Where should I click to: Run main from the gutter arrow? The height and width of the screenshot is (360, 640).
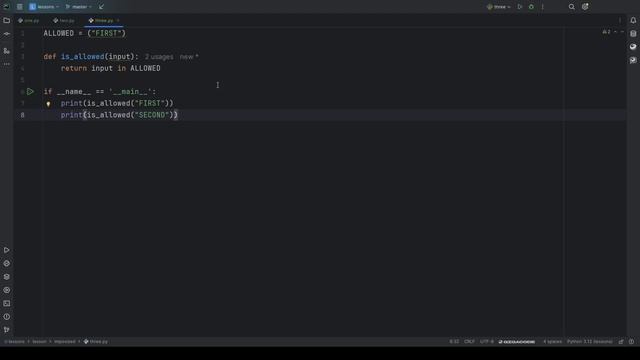pos(30,91)
